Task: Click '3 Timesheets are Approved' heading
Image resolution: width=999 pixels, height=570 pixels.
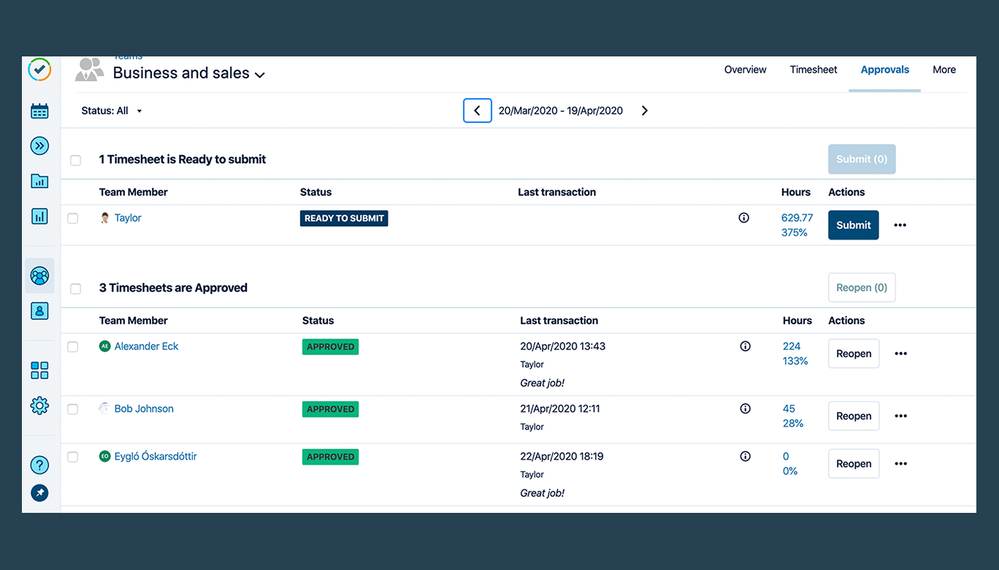Action: 173,288
